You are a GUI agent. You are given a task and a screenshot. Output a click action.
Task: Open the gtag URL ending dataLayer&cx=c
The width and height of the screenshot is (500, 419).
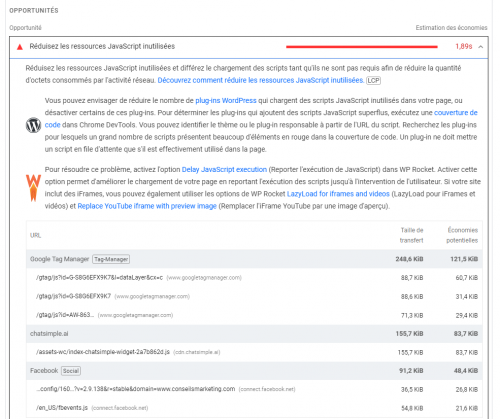[99, 277]
